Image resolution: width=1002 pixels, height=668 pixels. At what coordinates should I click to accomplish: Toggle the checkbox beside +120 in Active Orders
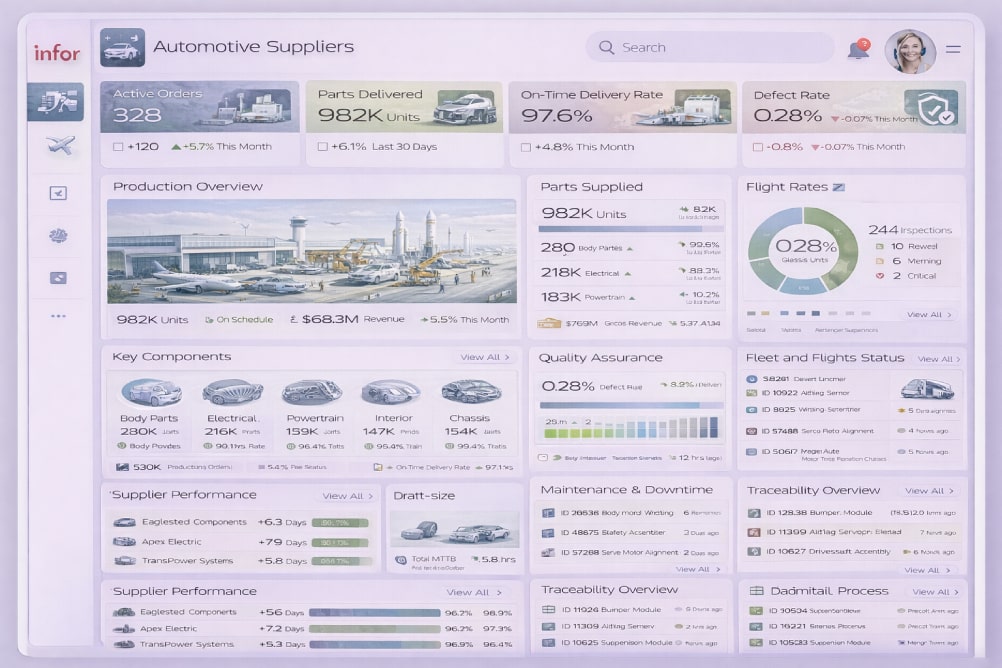pos(118,147)
